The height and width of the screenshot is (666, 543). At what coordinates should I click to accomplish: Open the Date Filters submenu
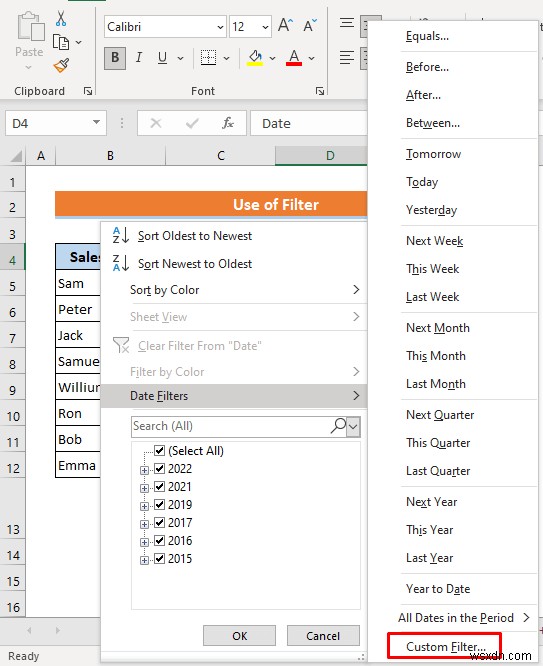234,396
